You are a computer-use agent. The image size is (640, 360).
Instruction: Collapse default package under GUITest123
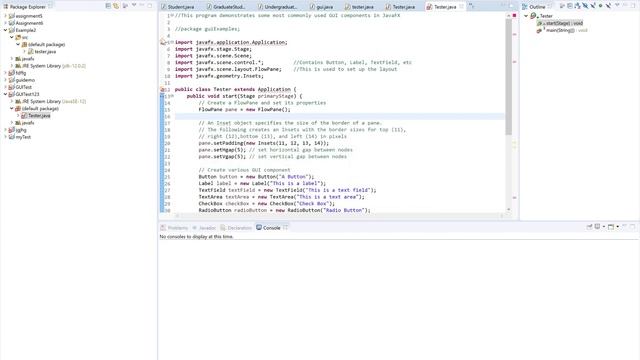click(12, 109)
